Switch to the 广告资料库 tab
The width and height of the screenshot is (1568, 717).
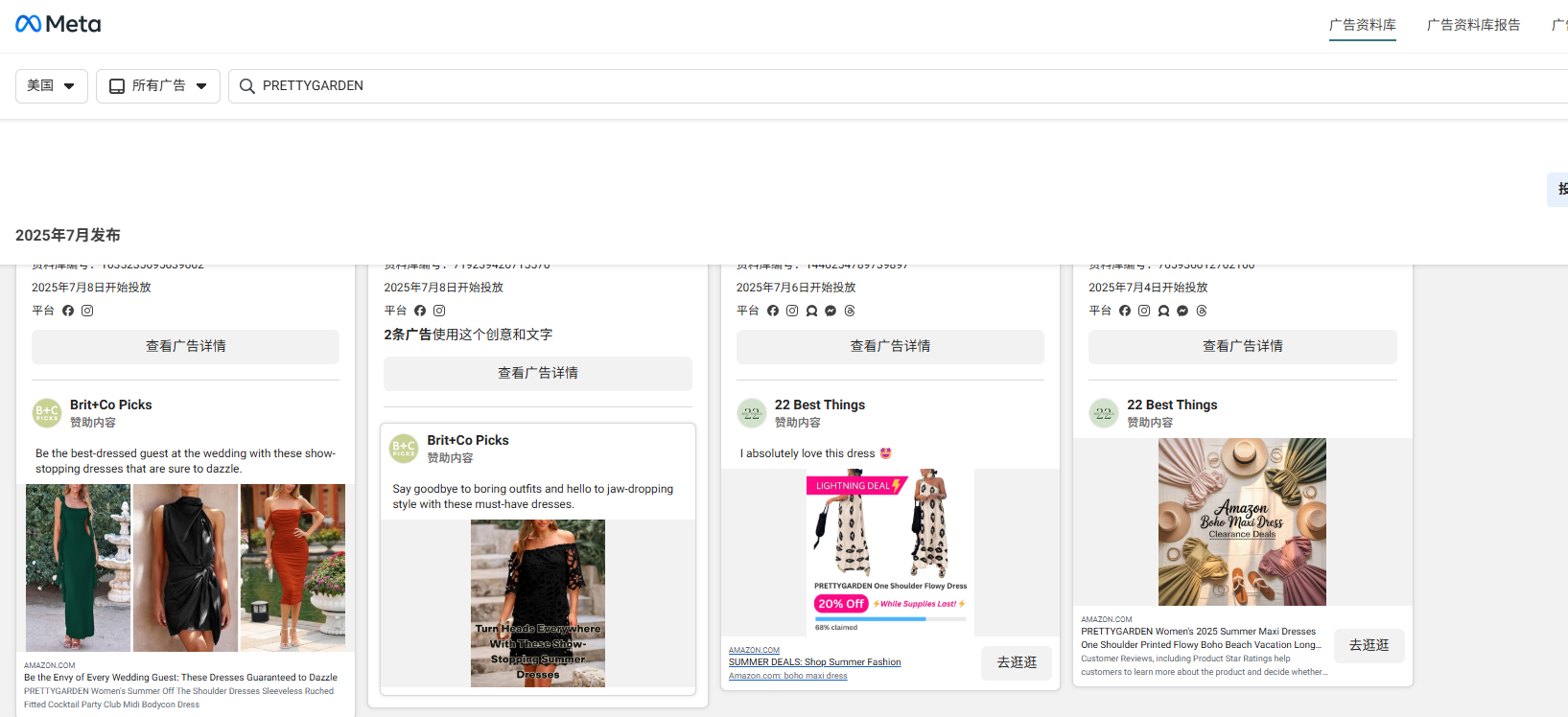point(1363,25)
